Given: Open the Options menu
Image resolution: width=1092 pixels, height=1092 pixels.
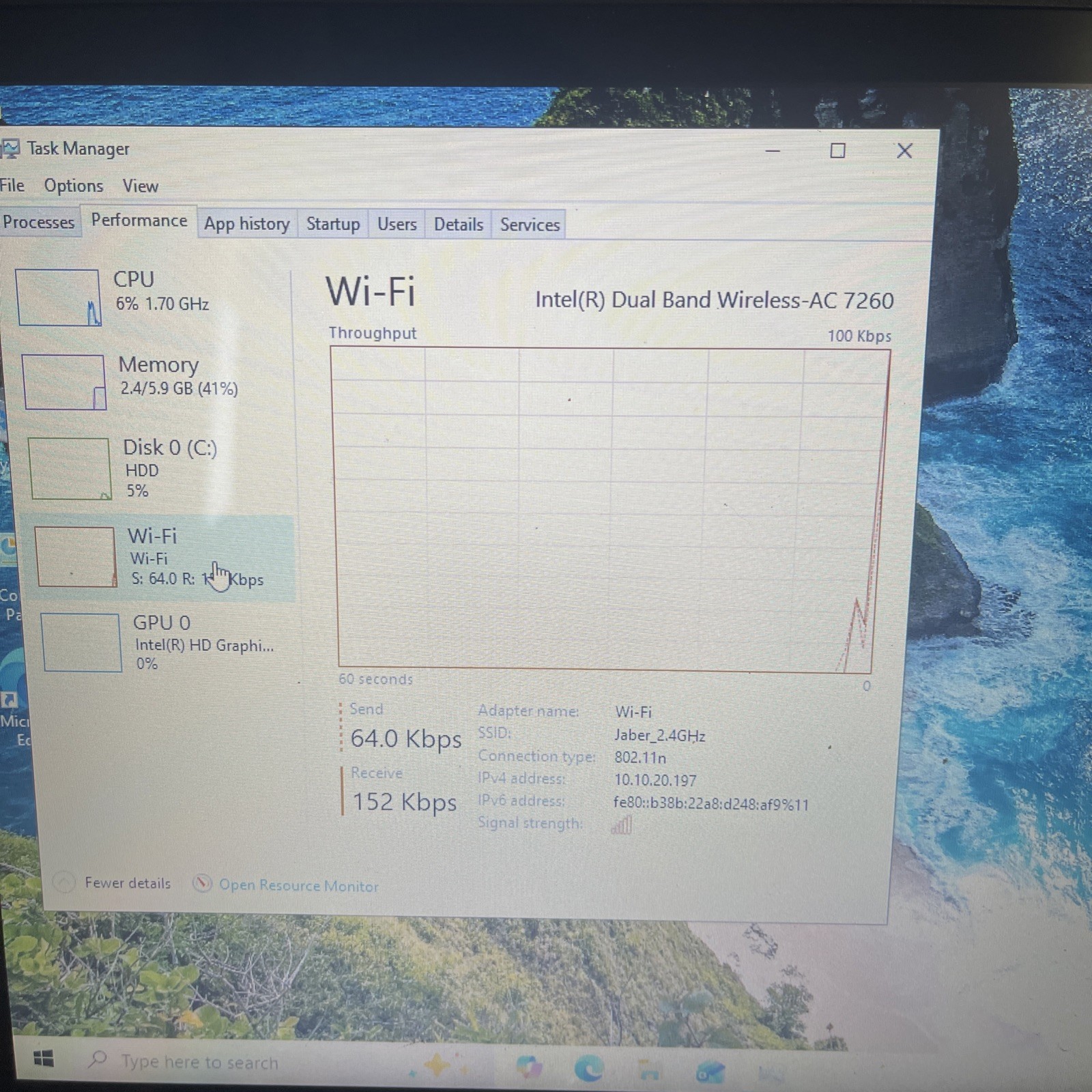Looking at the screenshot, I should click(x=74, y=186).
